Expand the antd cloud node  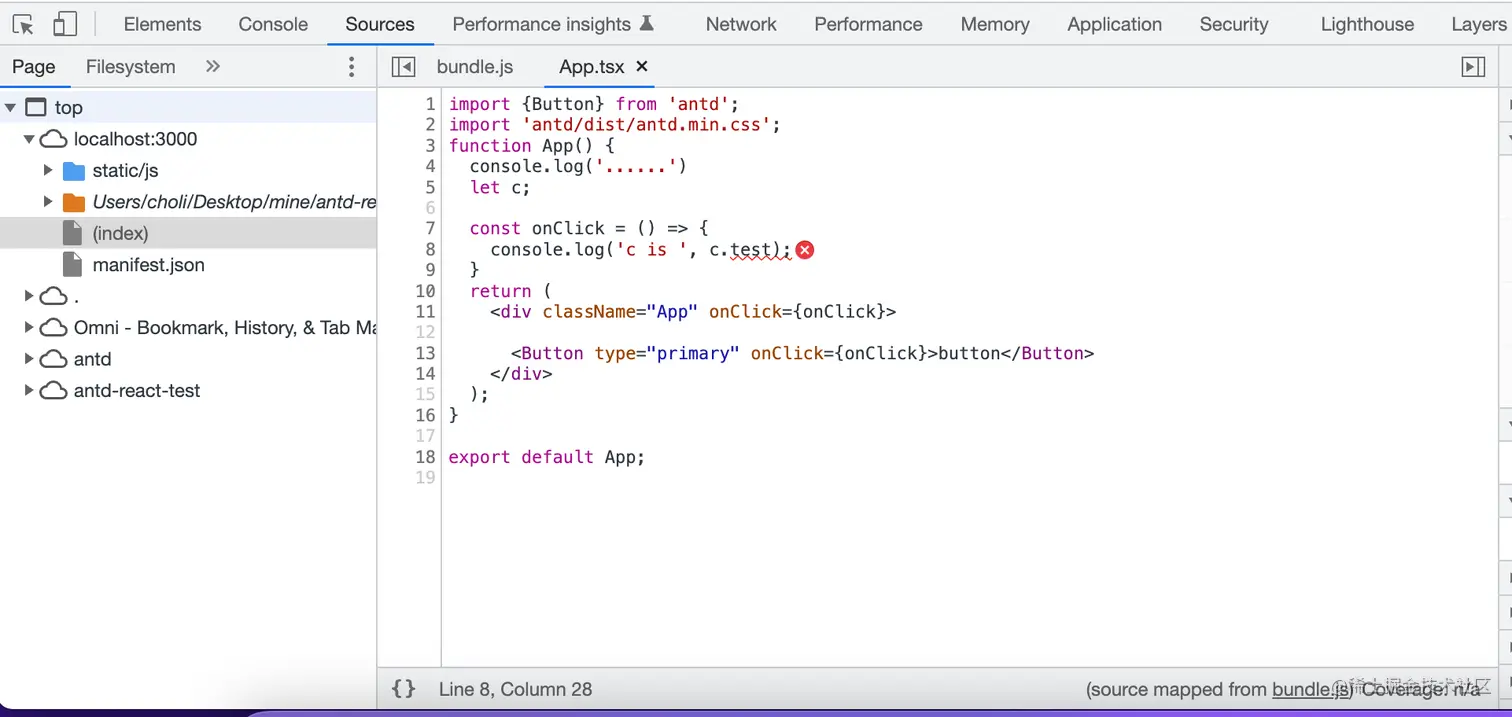click(x=29, y=359)
